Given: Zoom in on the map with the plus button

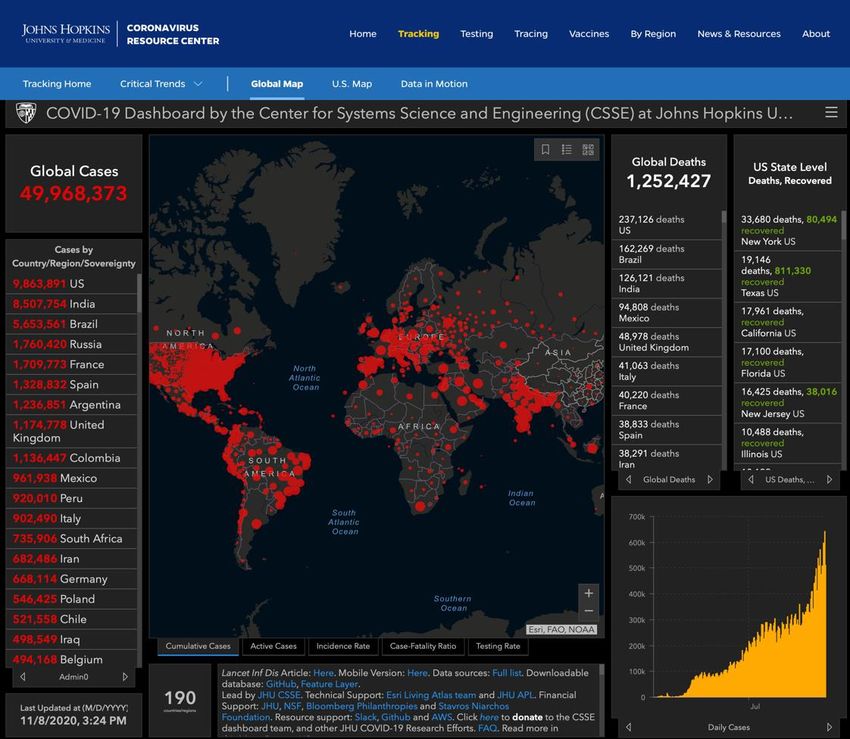Looking at the screenshot, I should coord(589,593).
